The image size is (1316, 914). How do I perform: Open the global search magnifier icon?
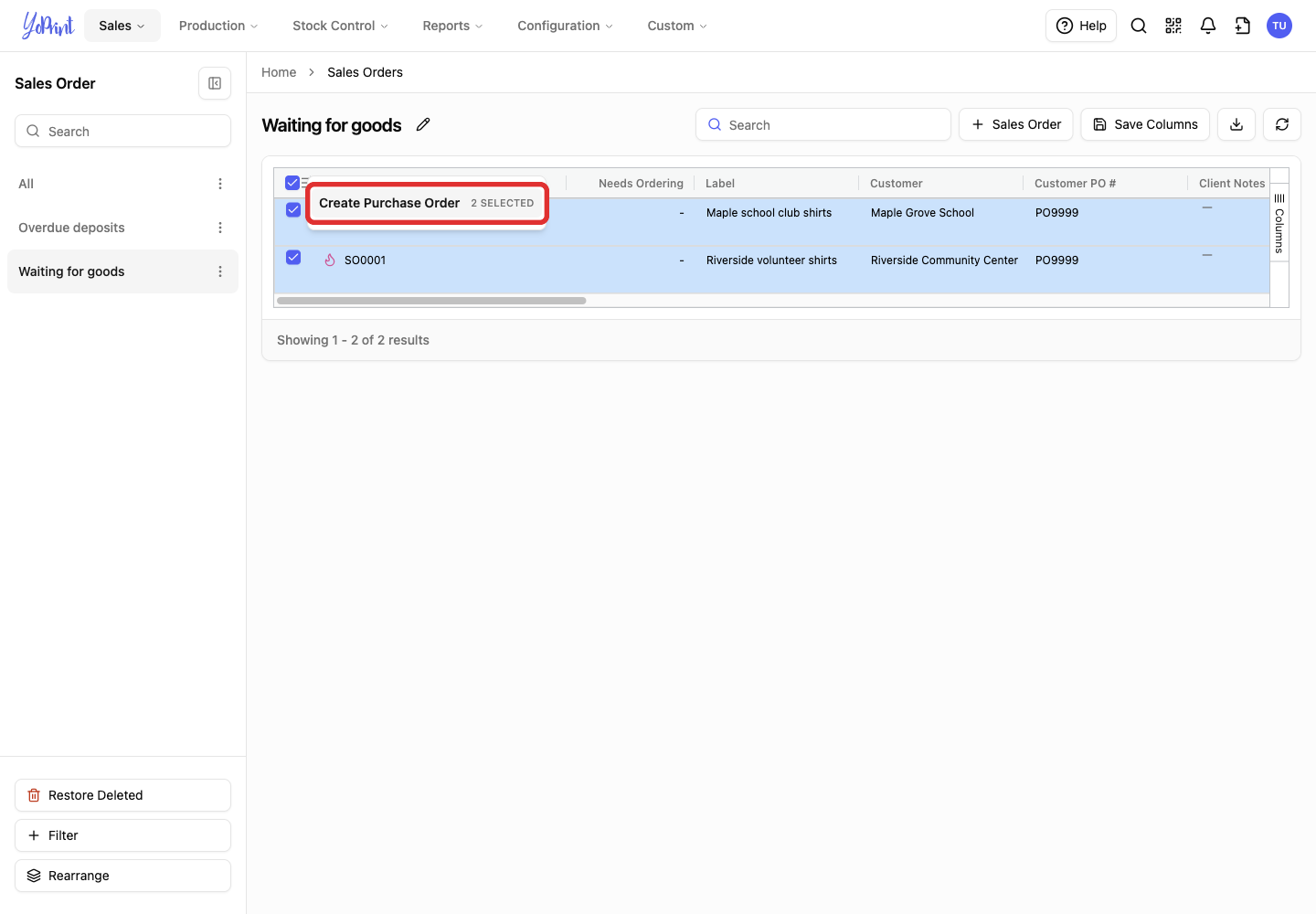pyautogui.click(x=1139, y=26)
